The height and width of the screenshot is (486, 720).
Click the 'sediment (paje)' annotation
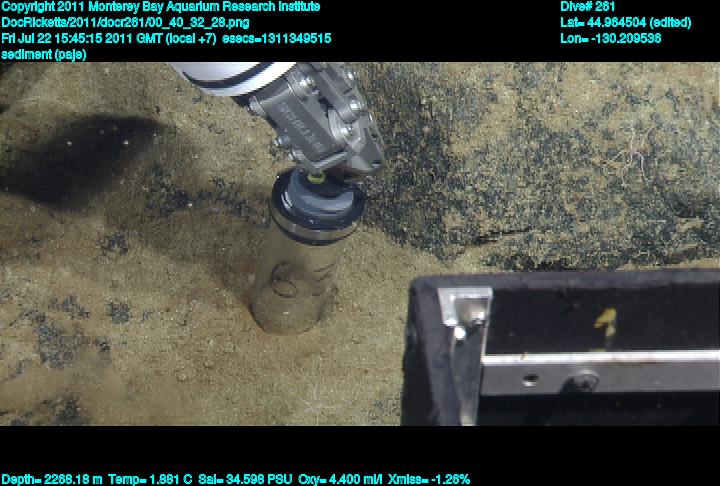pos(44,54)
